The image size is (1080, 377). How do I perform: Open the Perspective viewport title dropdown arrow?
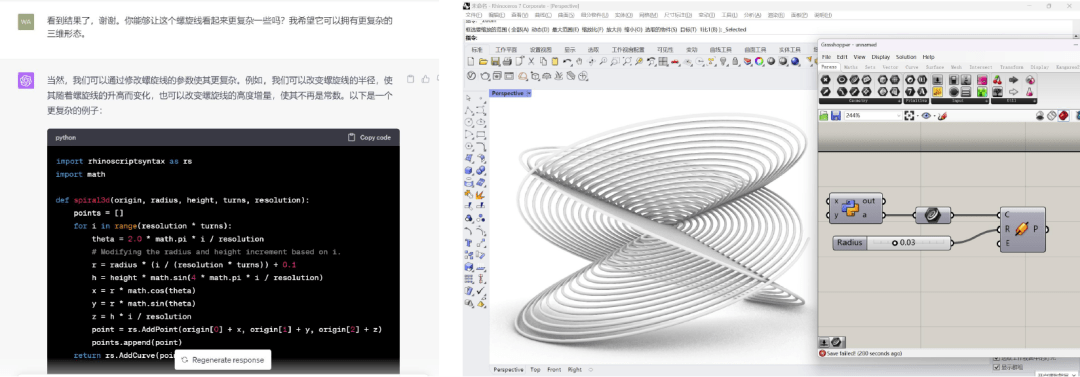(x=528, y=93)
